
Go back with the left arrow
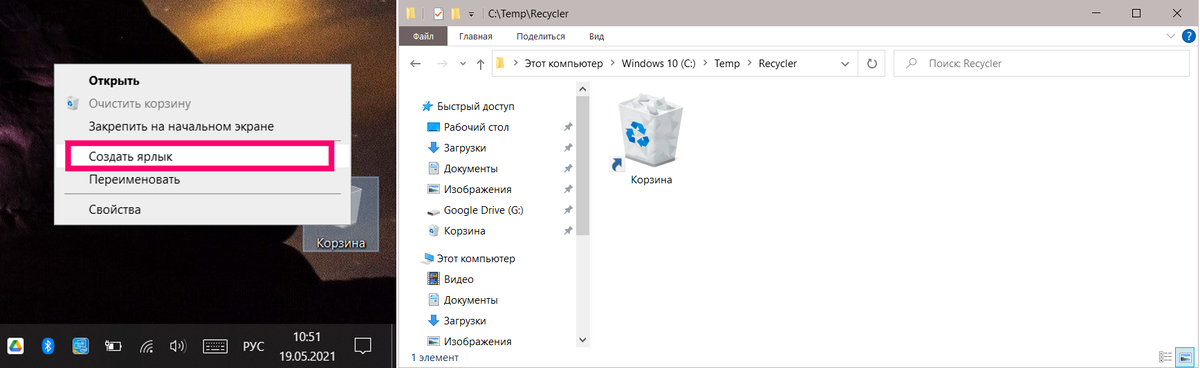[416, 63]
